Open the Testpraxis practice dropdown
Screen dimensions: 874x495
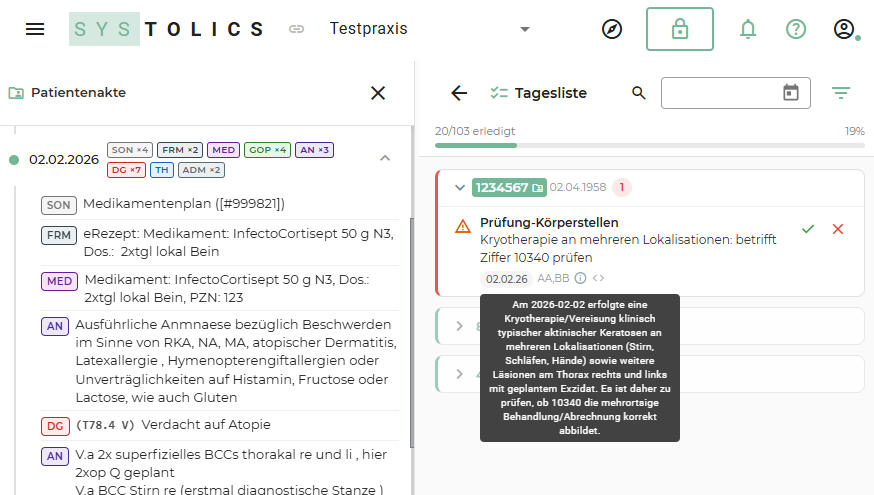pyautogui.click(x=525, y=29)
